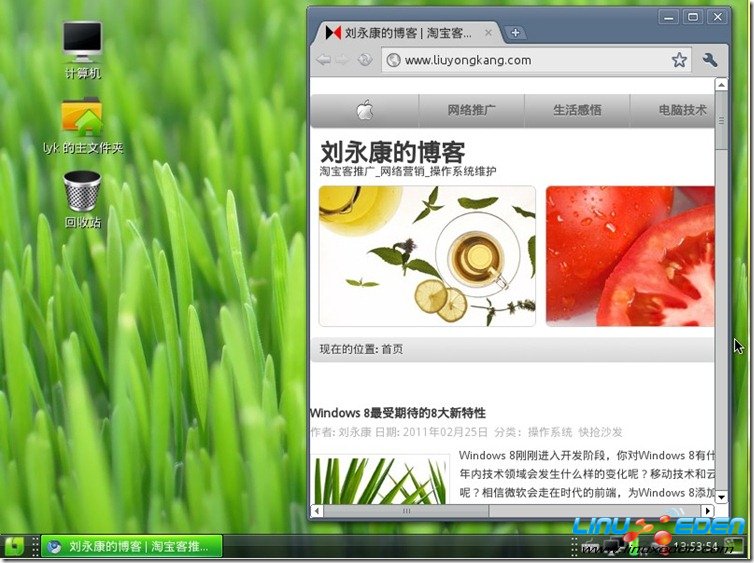Click the grass thumbnail in the article
Screen dimensions: 754x563
tap(379, 480)
